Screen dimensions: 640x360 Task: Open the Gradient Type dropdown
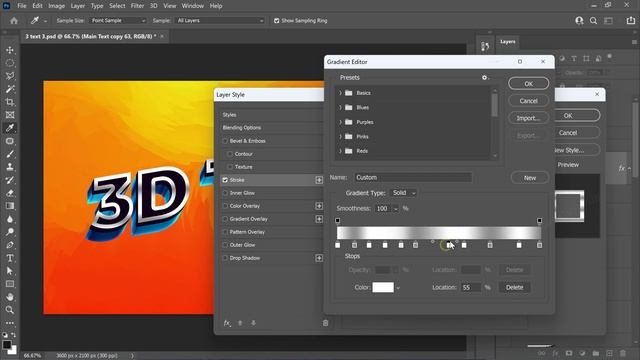(404, 193)
